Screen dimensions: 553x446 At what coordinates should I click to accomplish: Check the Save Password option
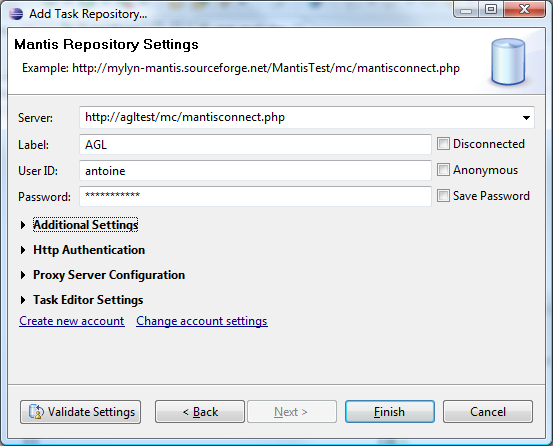[443, 196]
